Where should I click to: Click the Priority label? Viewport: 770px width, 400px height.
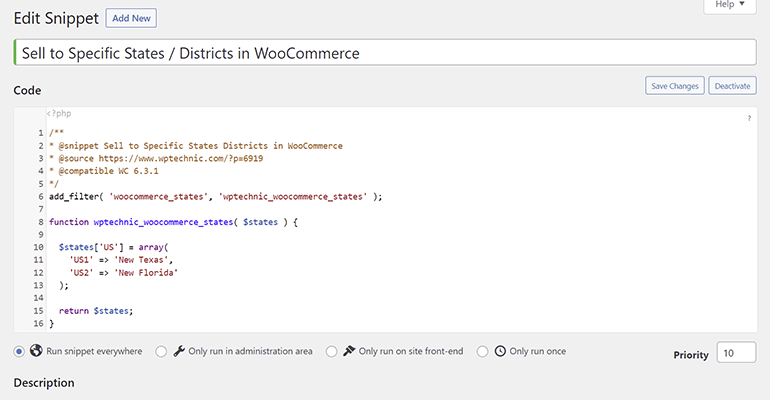click(691, 354)
